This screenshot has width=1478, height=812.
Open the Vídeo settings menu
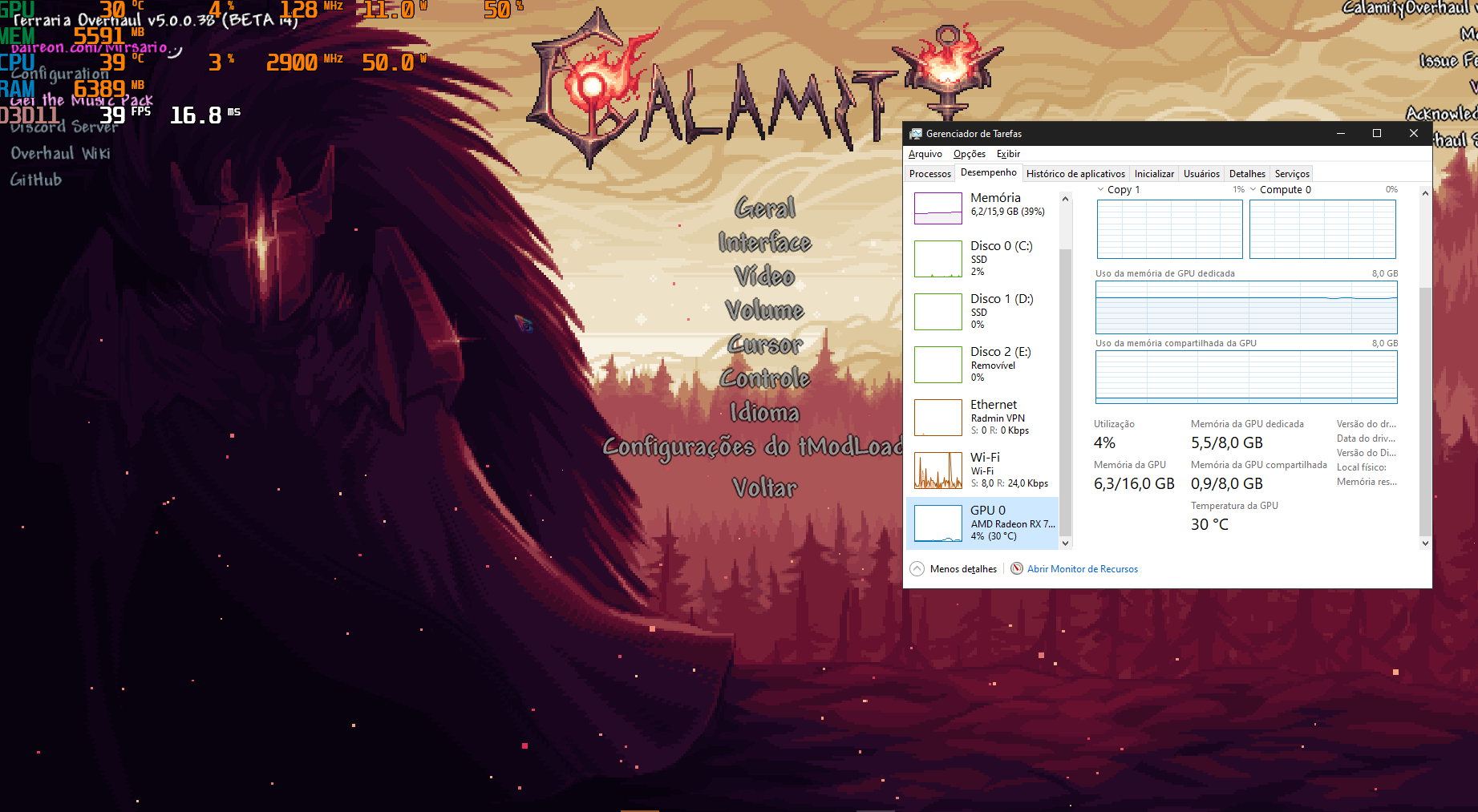click(765, 276)
